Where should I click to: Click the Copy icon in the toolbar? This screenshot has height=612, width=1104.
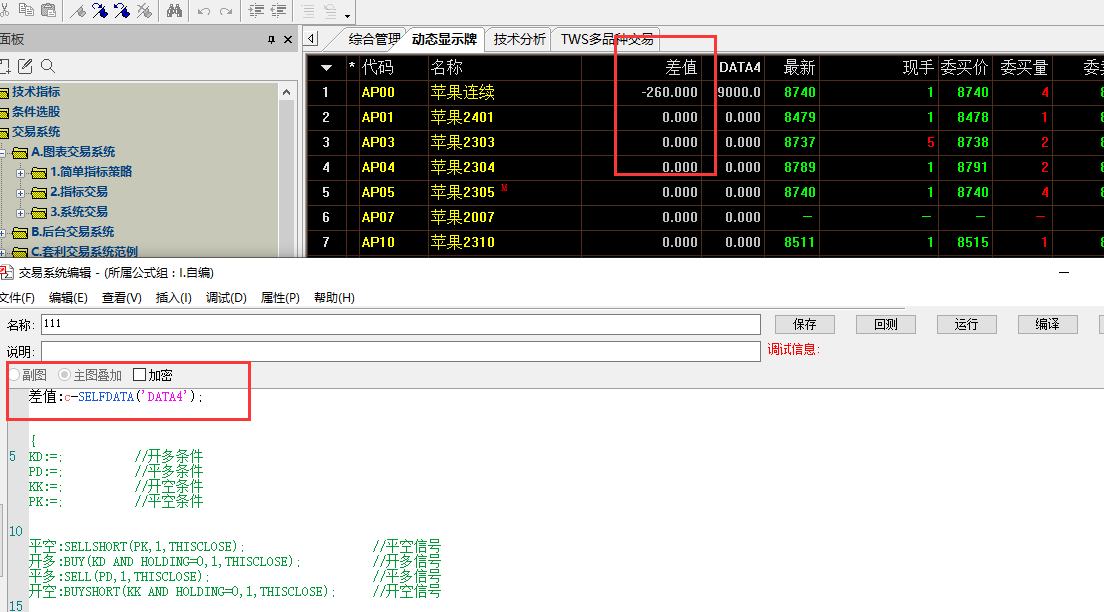[x=26, y=10]
